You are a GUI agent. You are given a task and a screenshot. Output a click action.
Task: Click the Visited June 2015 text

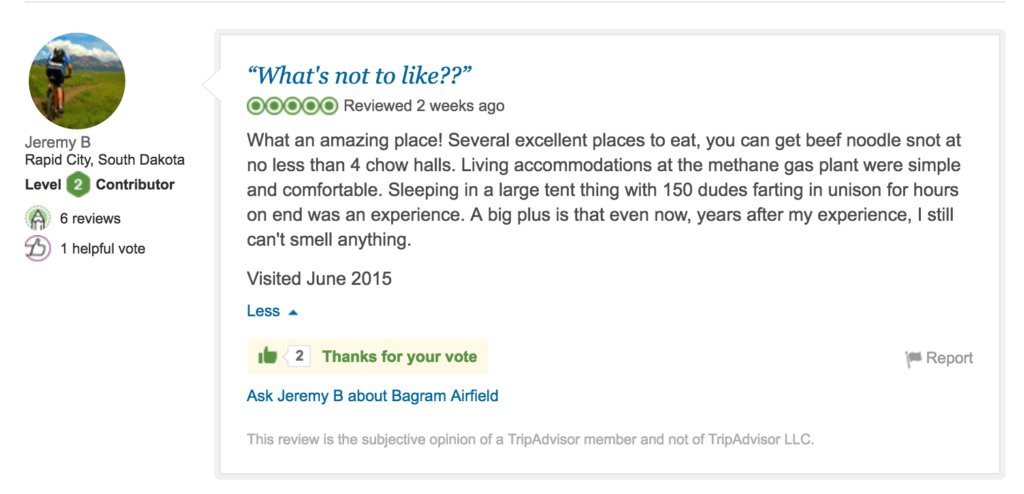(319, 278)
